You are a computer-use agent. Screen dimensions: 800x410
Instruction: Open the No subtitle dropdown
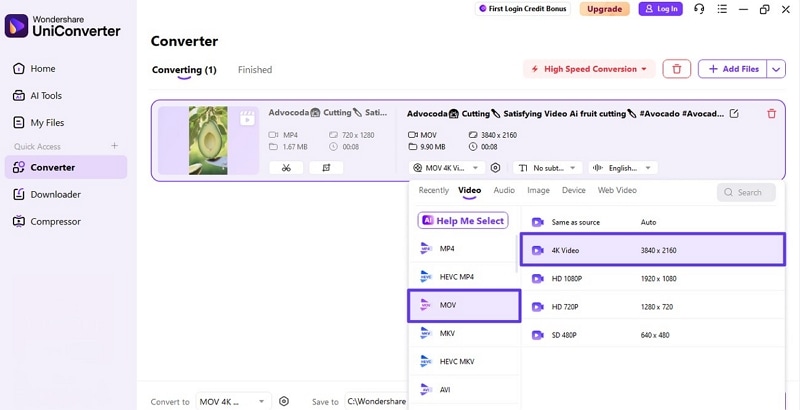click(547, 168)
